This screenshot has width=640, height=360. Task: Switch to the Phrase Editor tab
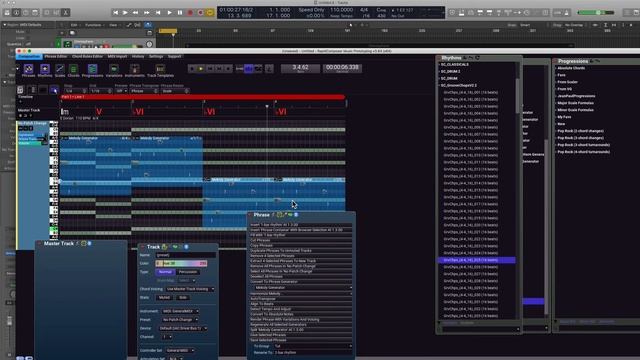tap(56, 56)
